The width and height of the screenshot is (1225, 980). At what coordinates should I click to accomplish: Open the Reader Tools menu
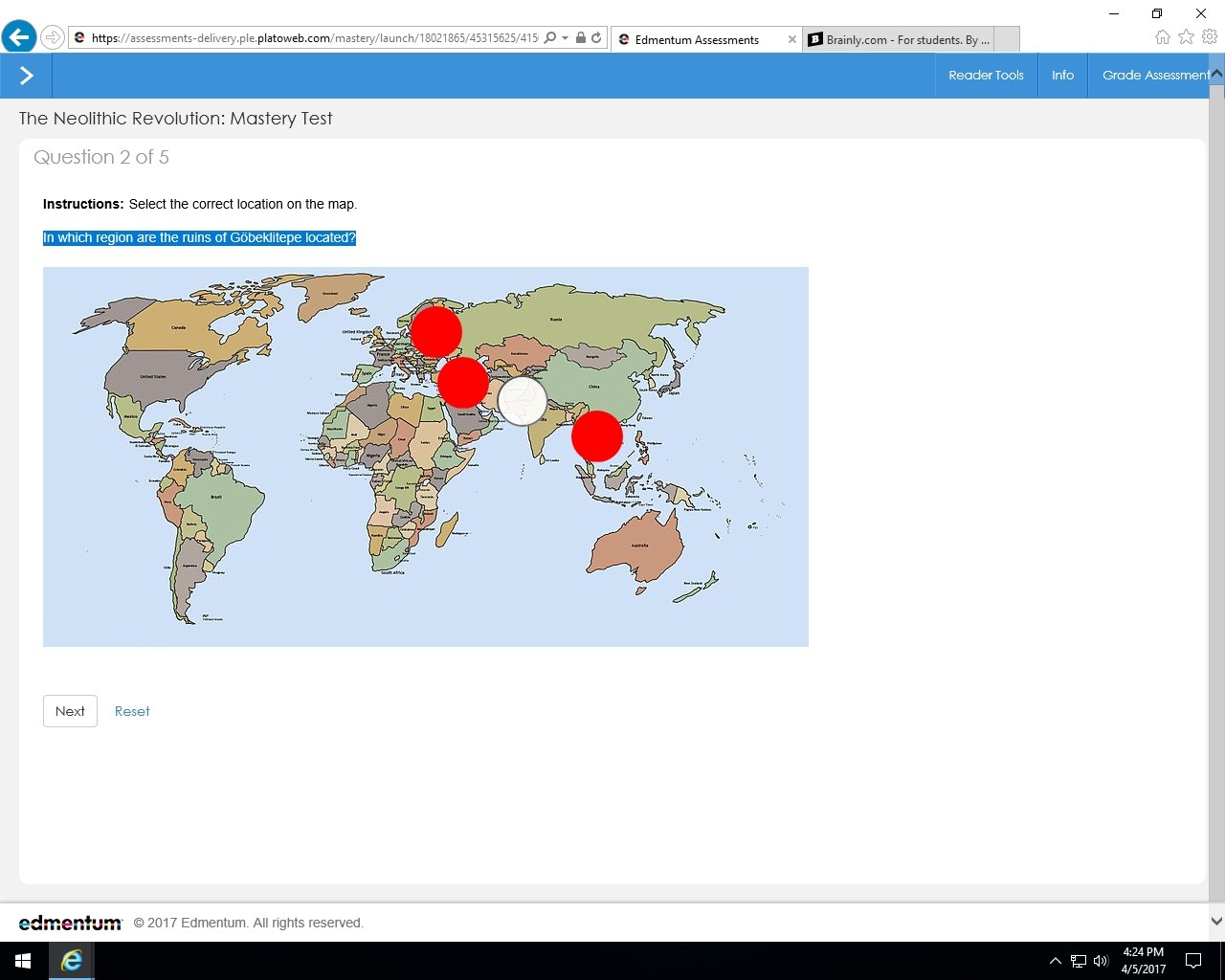(x=986, y=76)
